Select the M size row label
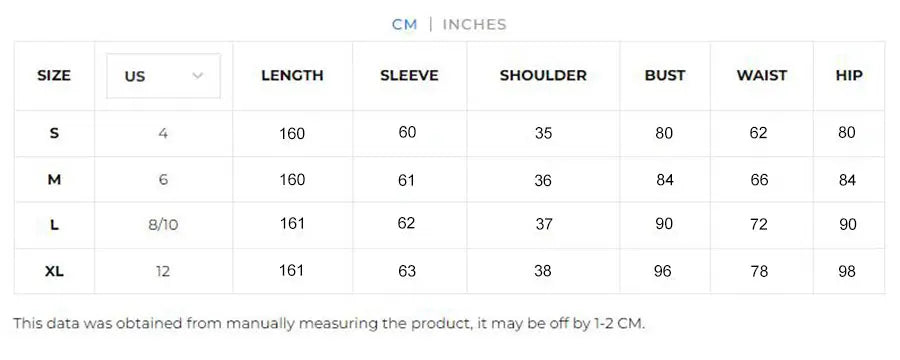The width and height of the screenshot is (900, 360). [54, 180]
